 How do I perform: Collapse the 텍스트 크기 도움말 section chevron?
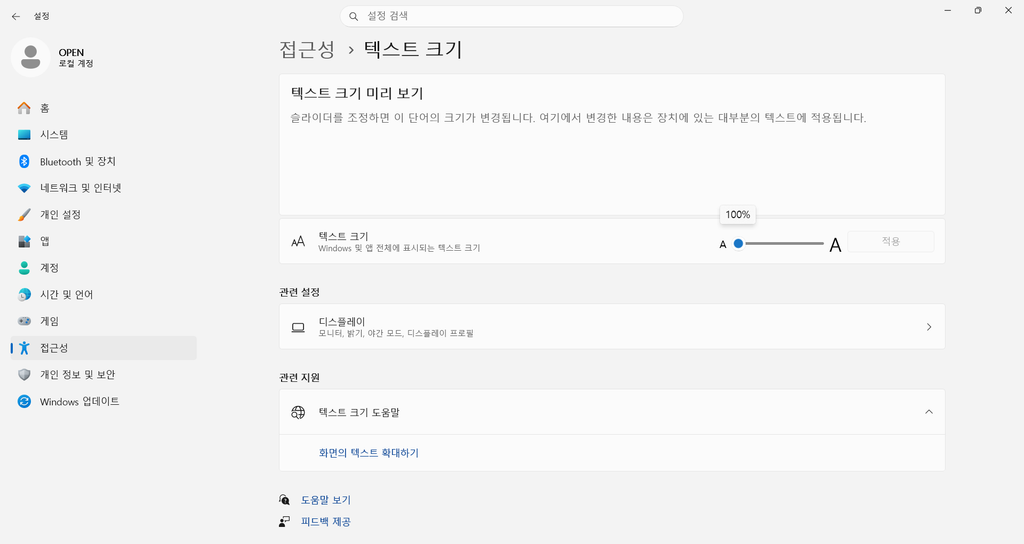point(929,412)
